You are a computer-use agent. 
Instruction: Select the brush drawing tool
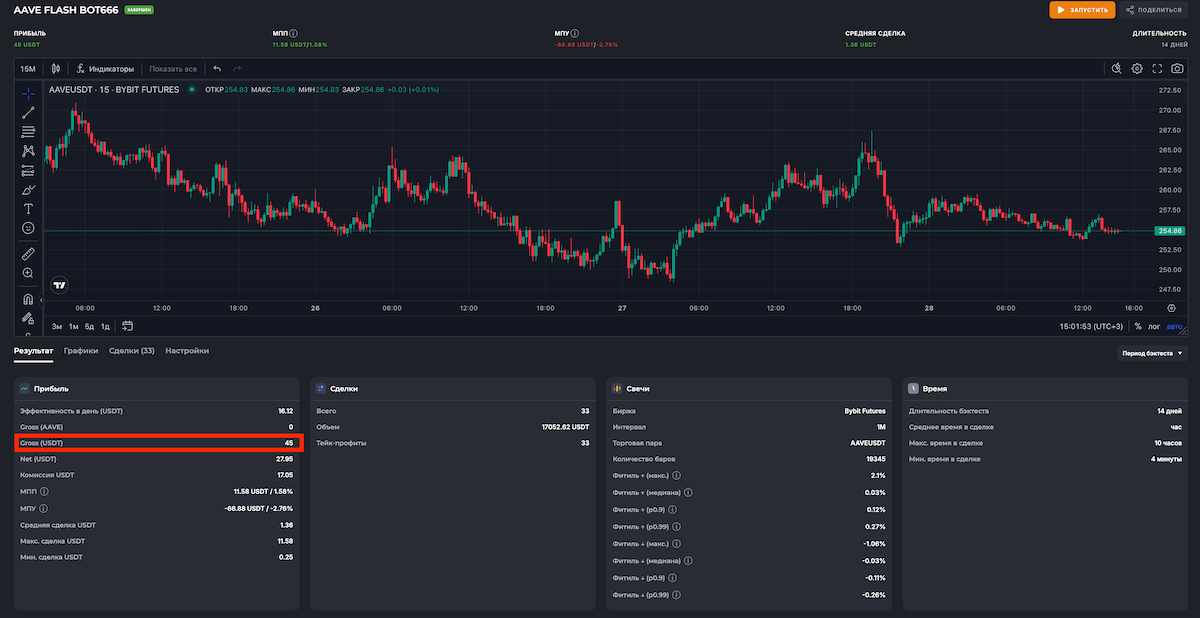pyautogui.click(x=28, y=190)
